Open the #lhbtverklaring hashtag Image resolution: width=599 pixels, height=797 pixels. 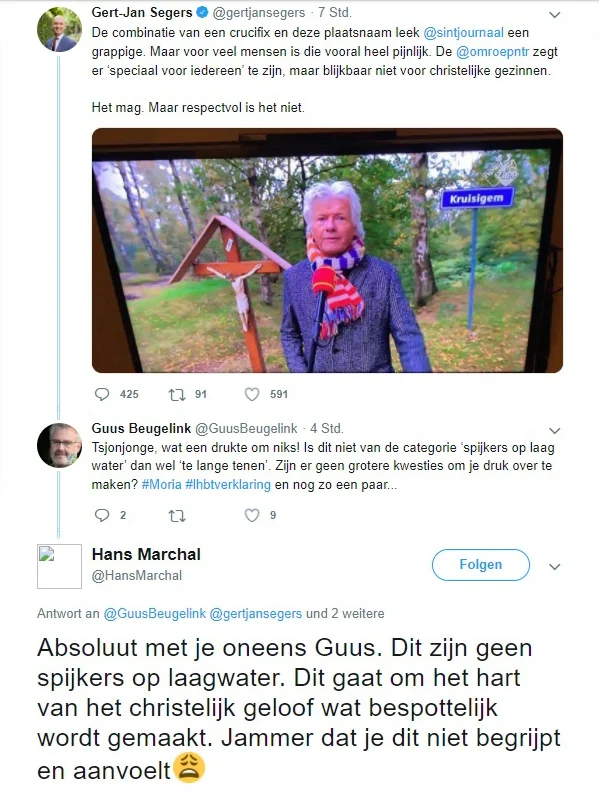[x=228, y=484]
